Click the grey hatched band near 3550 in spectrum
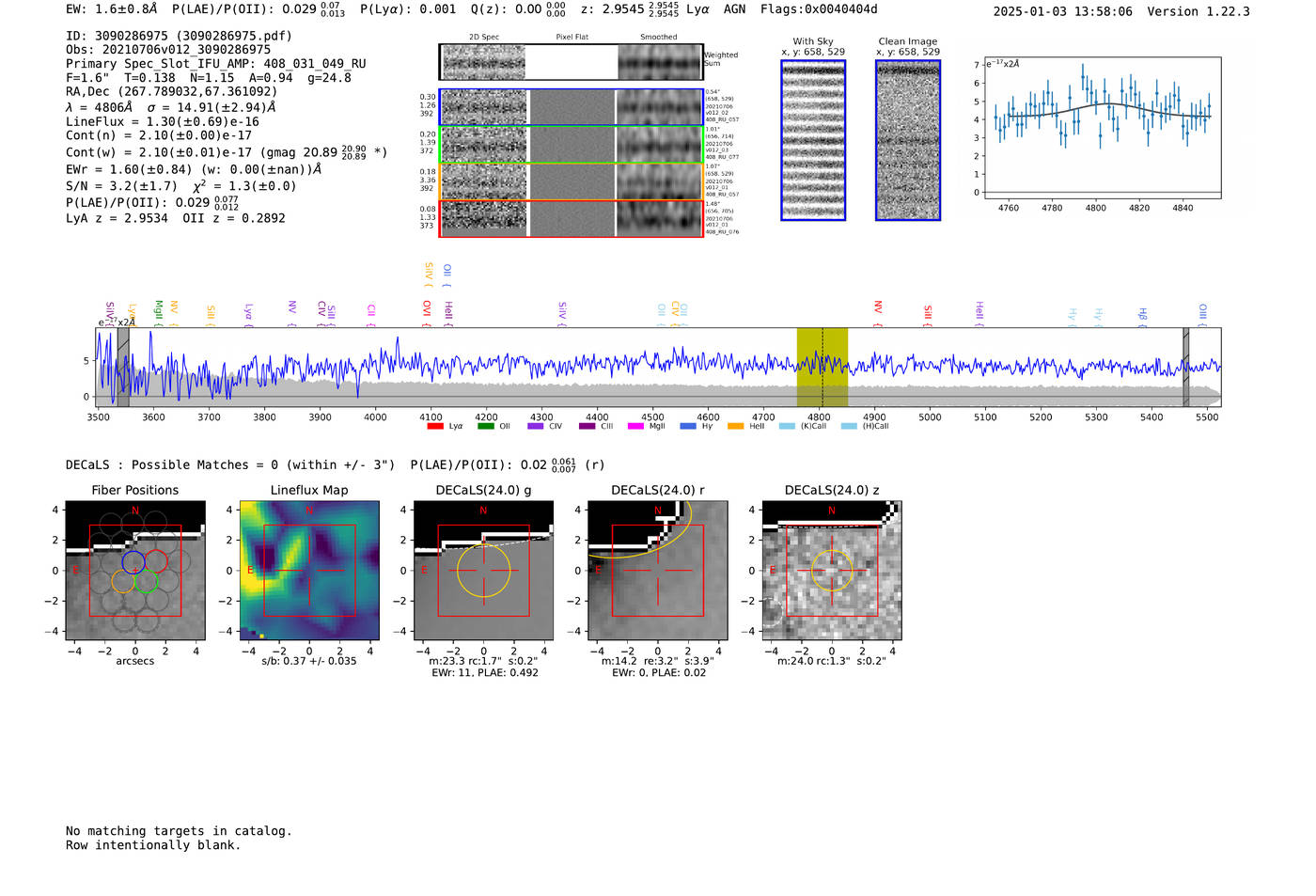 coord(122,367)
